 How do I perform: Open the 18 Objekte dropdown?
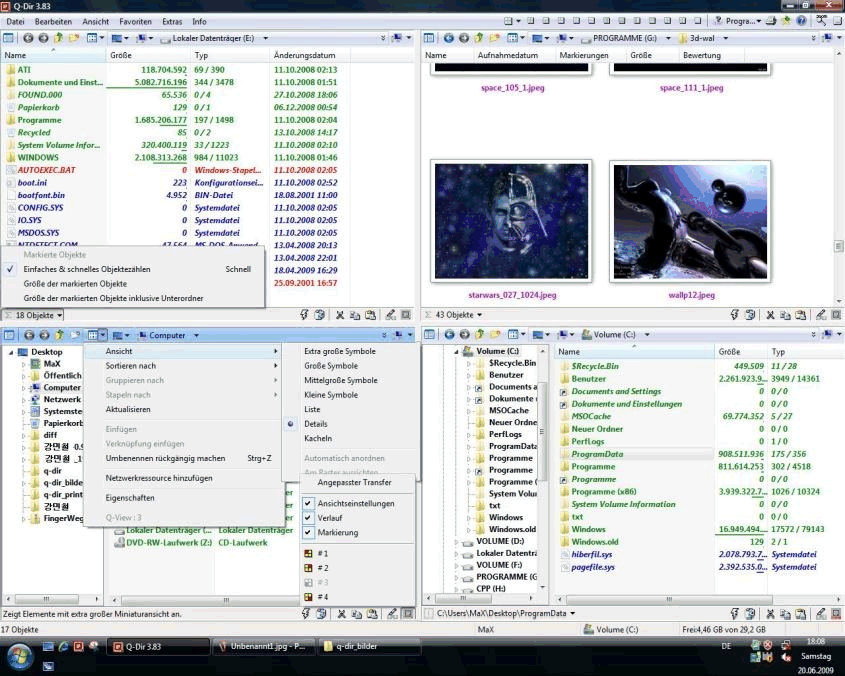click(x=33, y=315)
